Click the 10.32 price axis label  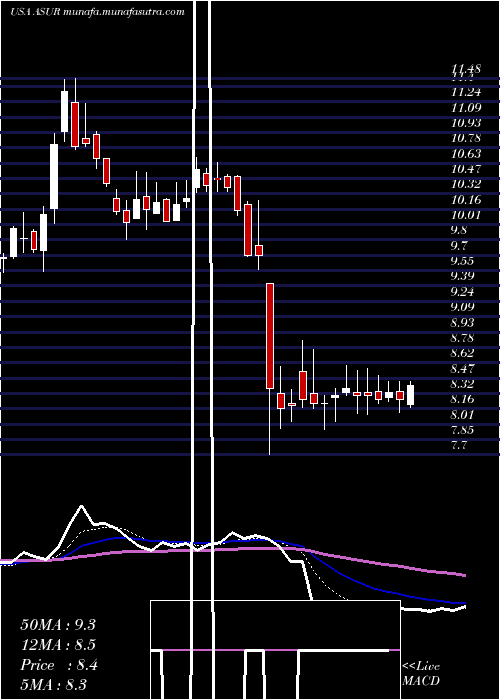[x=466, y=184]
